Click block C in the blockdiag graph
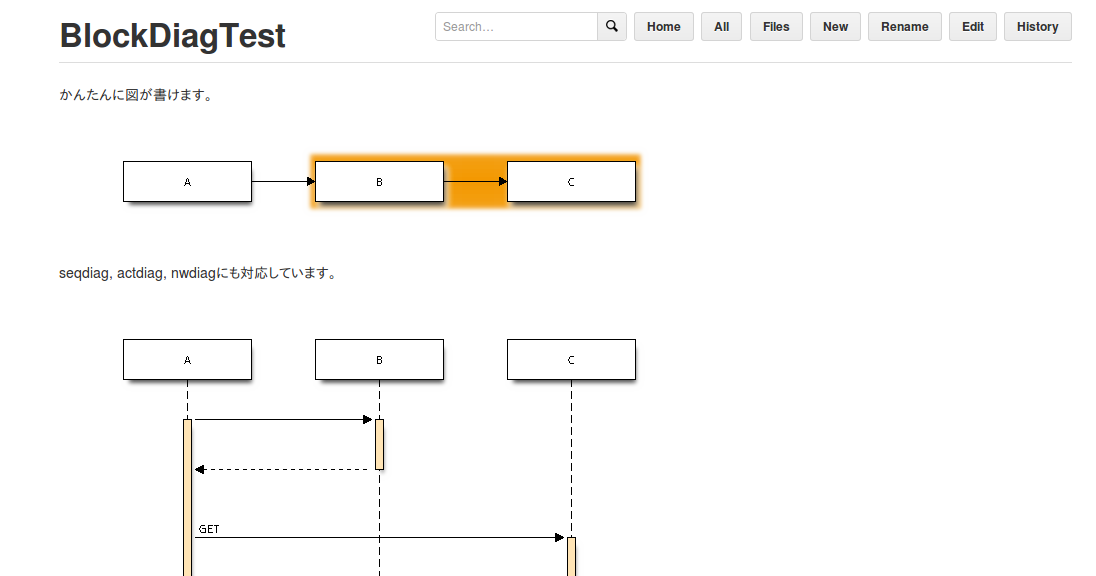1096x576 pixels. click(571, 181)
